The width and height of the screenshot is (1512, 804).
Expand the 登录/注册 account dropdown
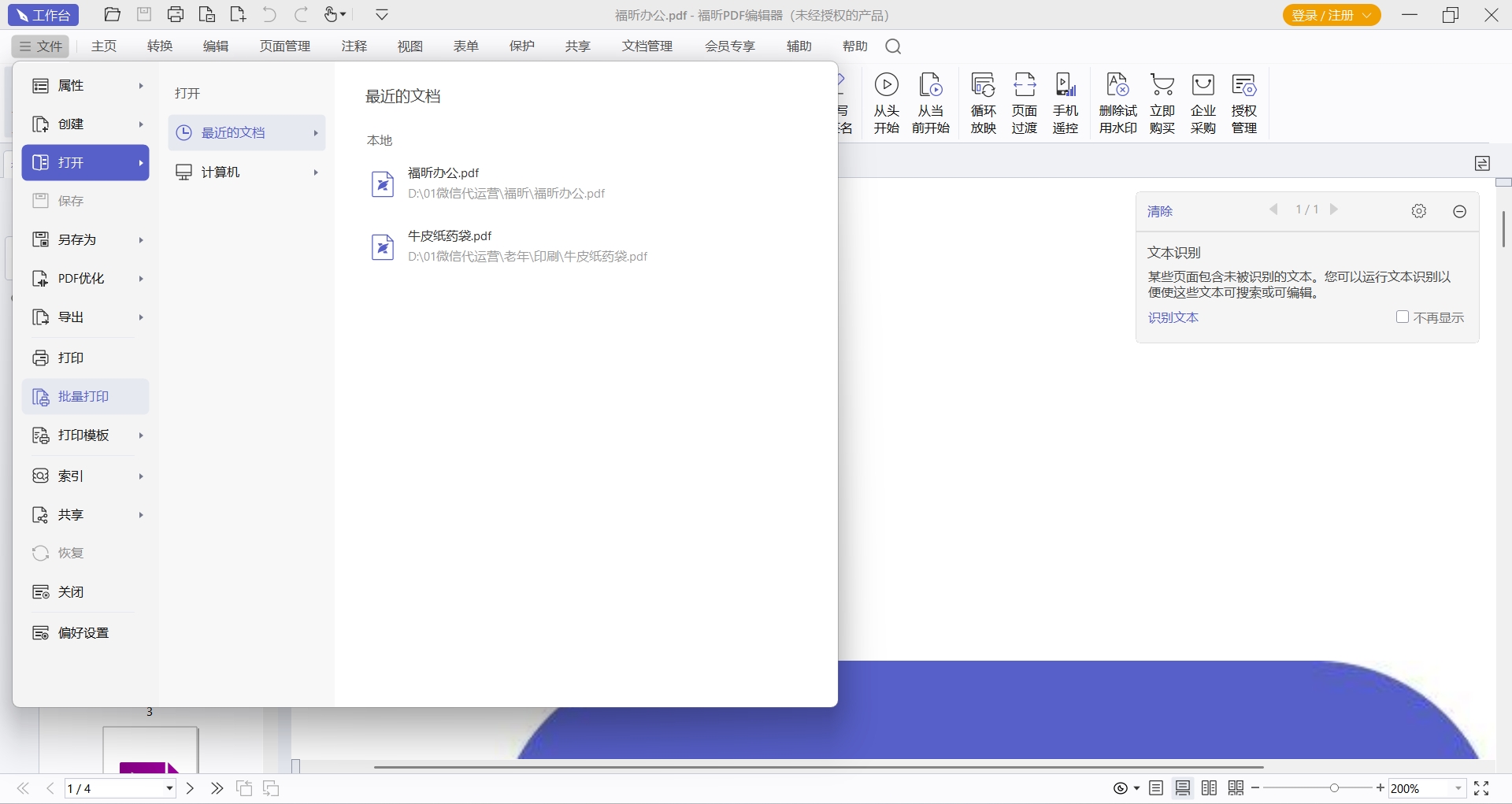tap(1367, 15)
